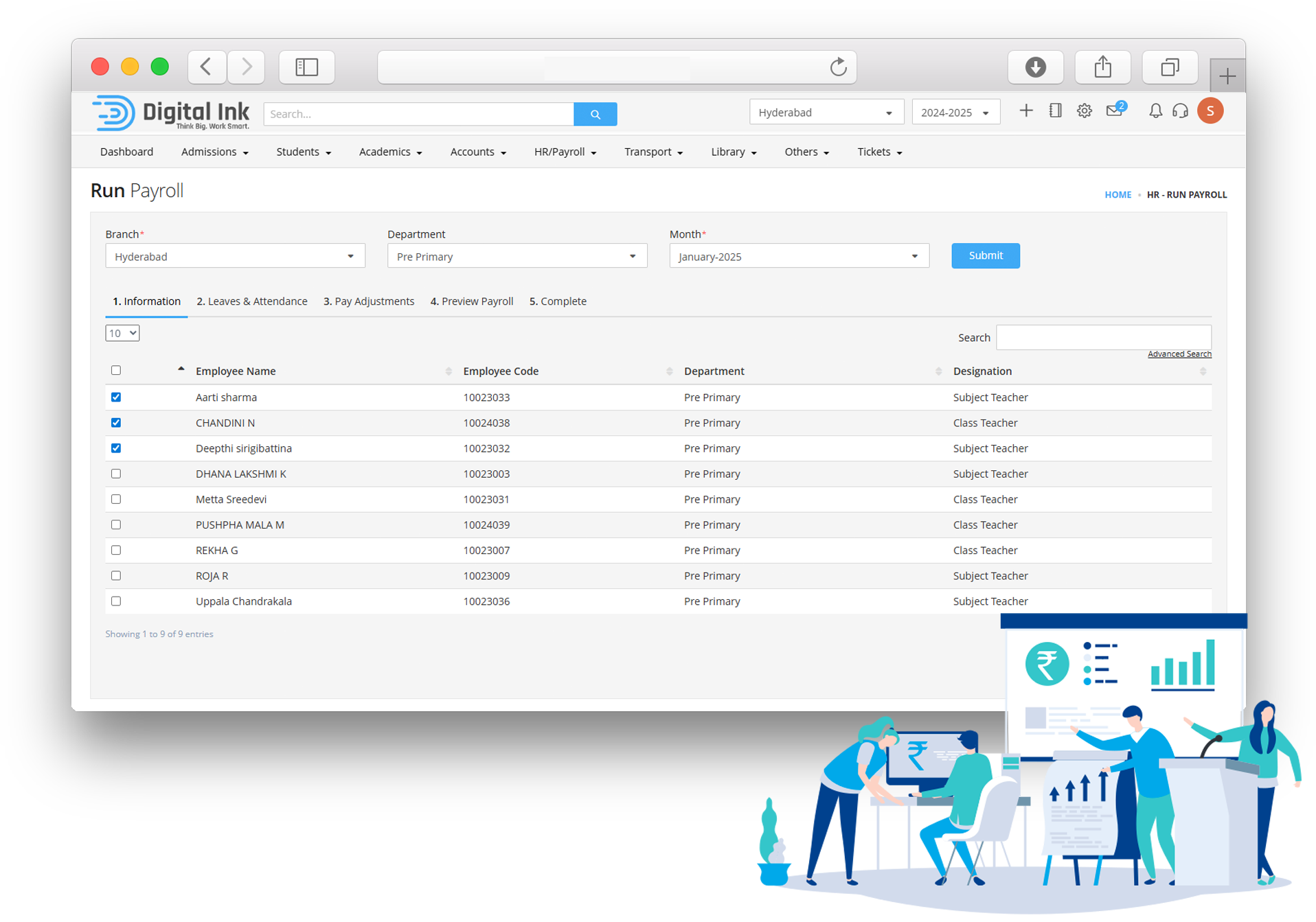This screenshot has width=1316, height=922.
Task: Open the notebook icon beside plus
Action: pyautogui.click(x=1055, y=111)
